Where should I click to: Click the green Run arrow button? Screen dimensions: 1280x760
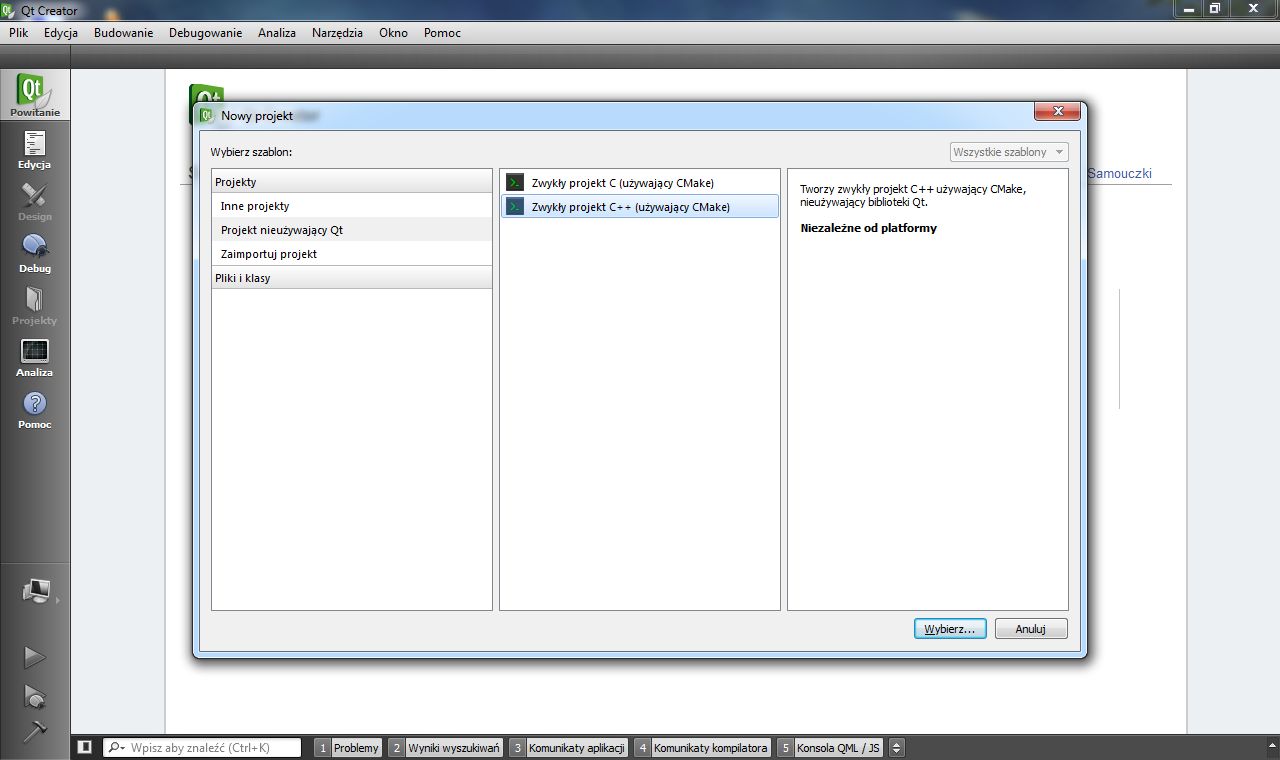[35, 657]
